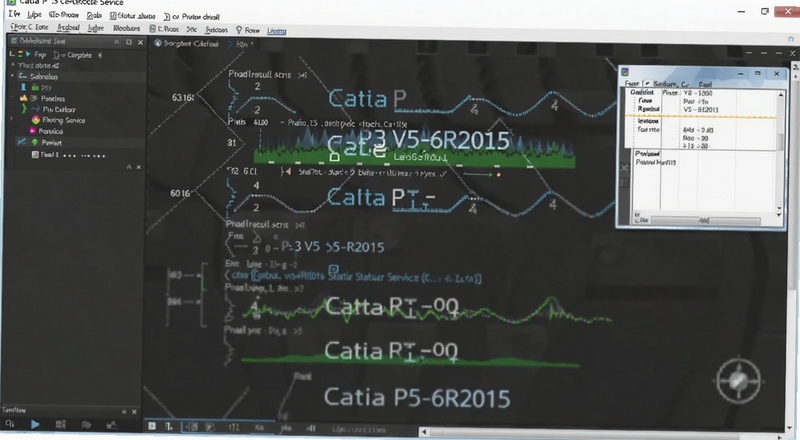Open the first tab label in the small floating window
Screen dimensions: 800x440
632,83
